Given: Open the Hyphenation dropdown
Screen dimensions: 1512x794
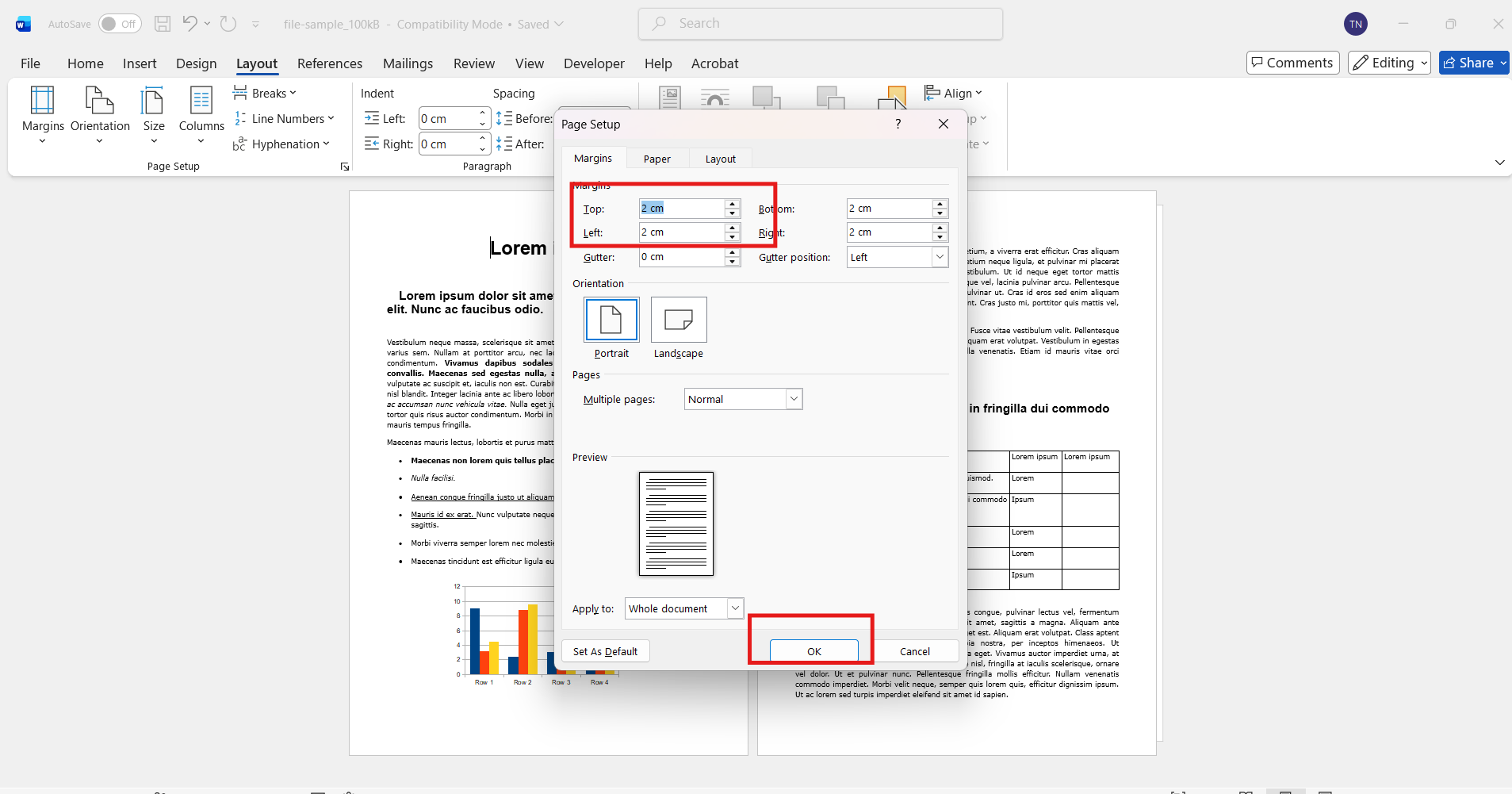Looking at the screenshot, I should point(281,144).
